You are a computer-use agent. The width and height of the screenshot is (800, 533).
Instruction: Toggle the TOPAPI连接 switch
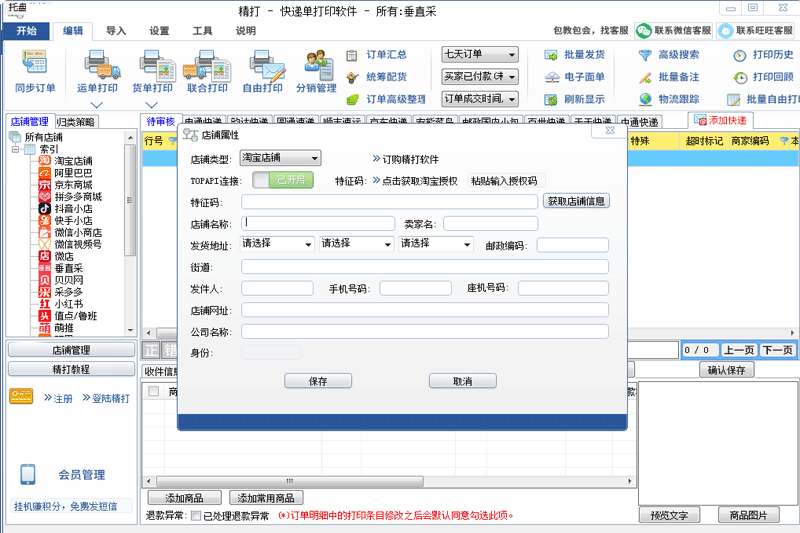283,180
